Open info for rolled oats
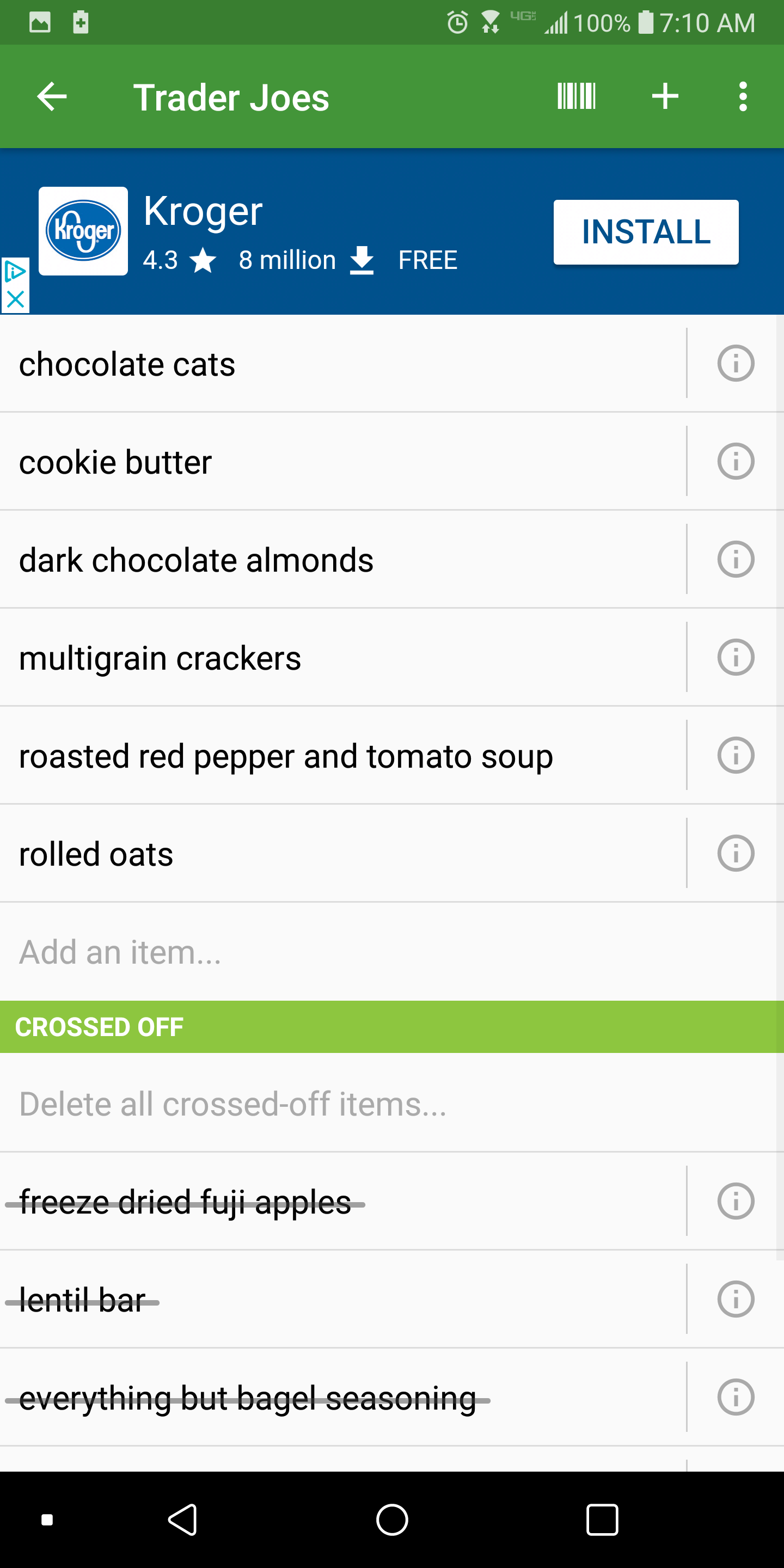The width and height of the screenshot is (784, 1568). [x=736, y=853]
